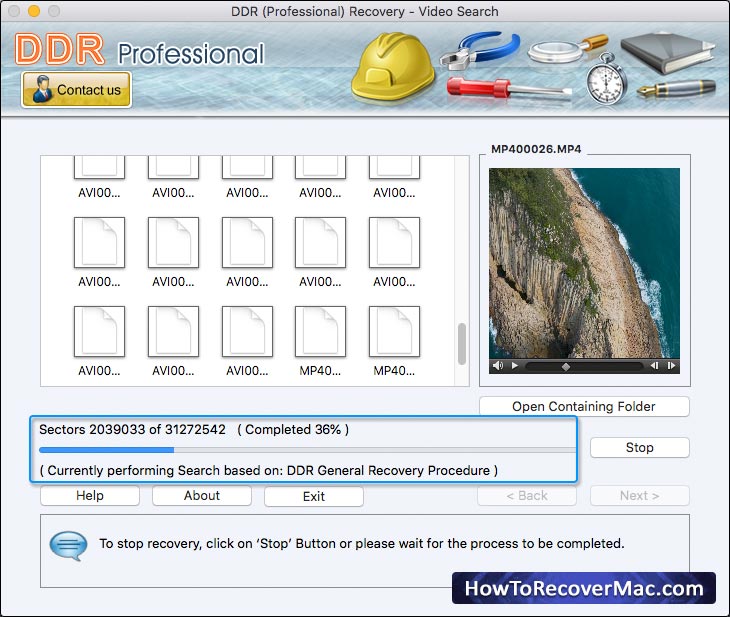Mute the video preview volume icon
The image size is (730, 617).
tap(498, 366)
